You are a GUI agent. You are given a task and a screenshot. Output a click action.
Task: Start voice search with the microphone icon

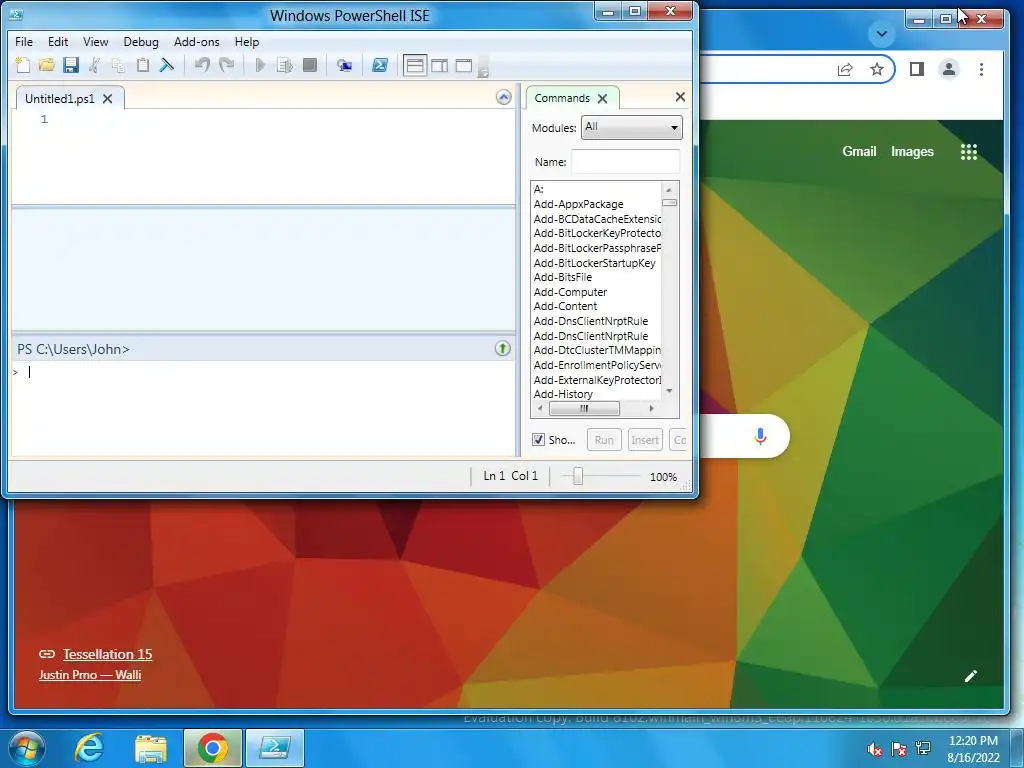(760, 436)
